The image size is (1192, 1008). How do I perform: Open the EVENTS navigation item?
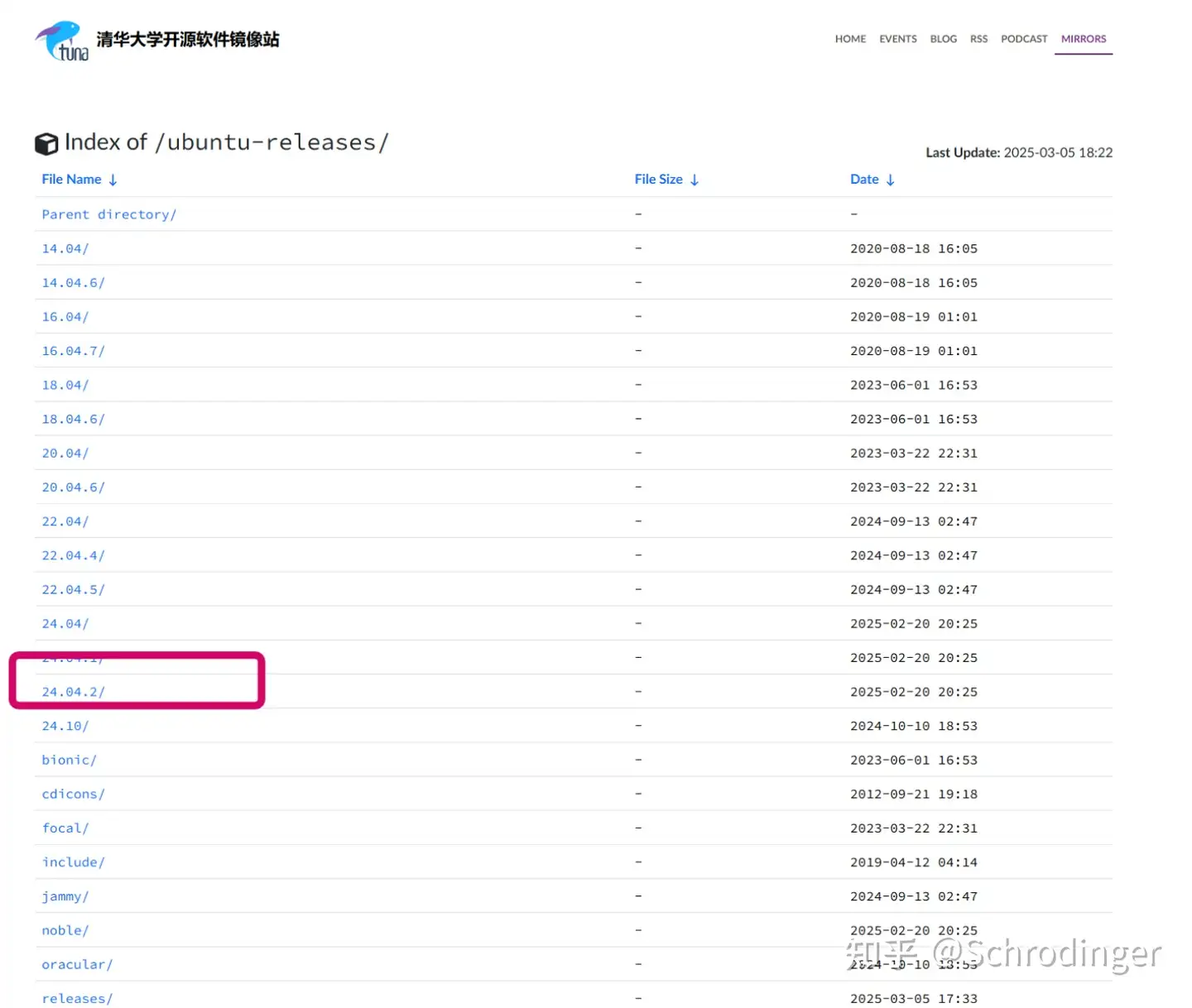coord(898,39)
